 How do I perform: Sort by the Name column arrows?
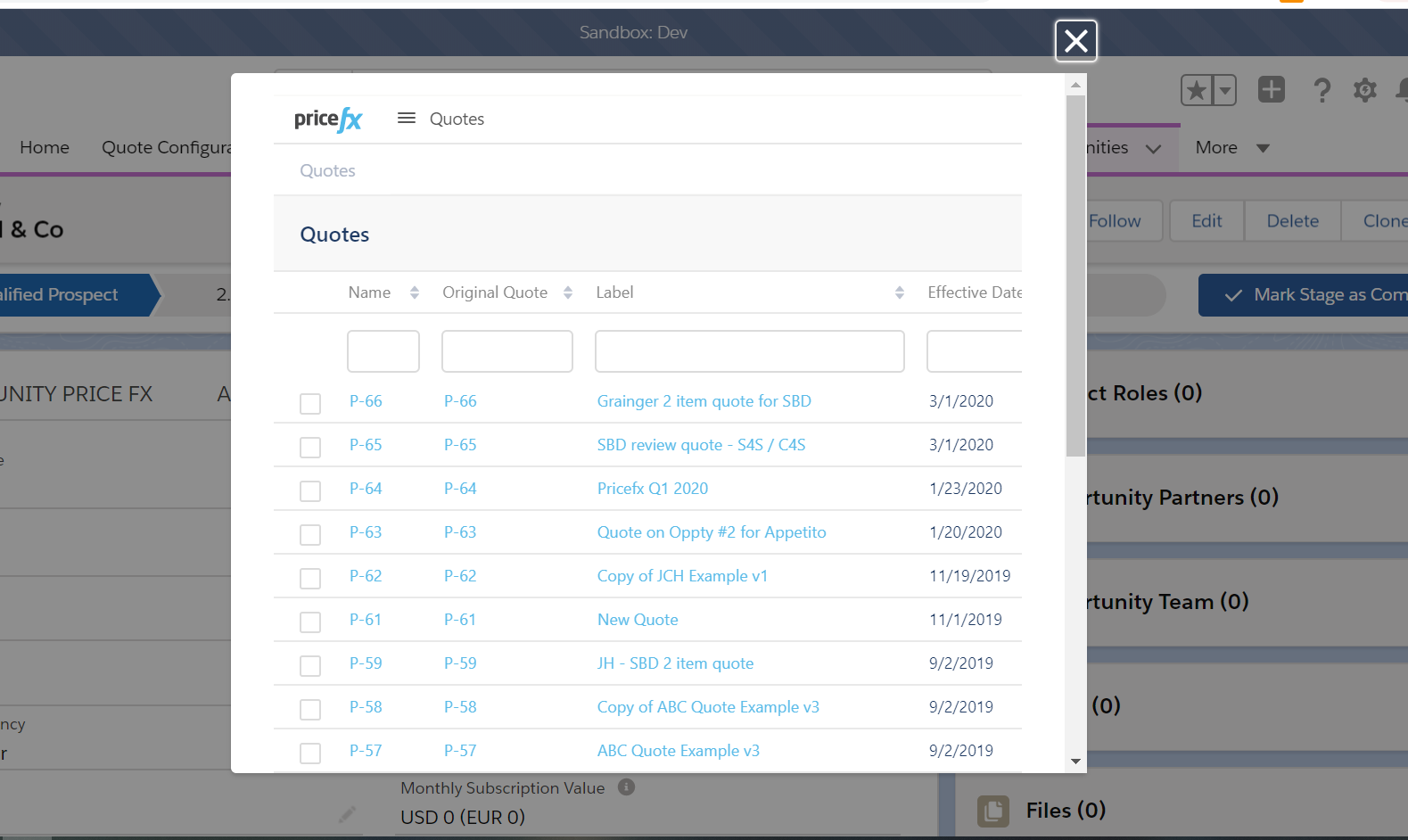pyautogui.click(x=415, y=292)
